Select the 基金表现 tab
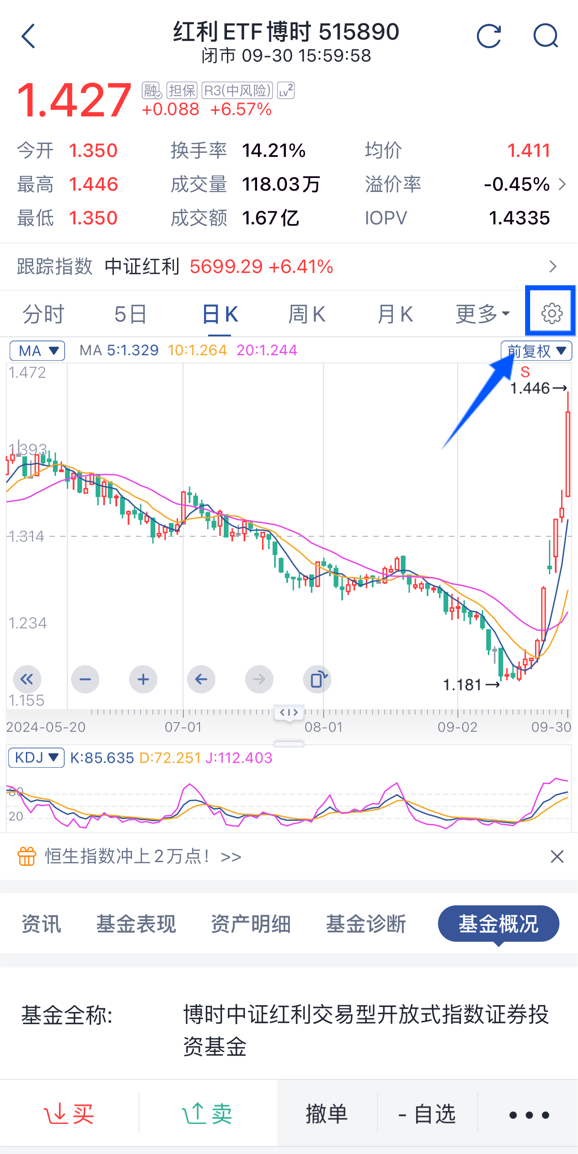 tap(136, 924)
